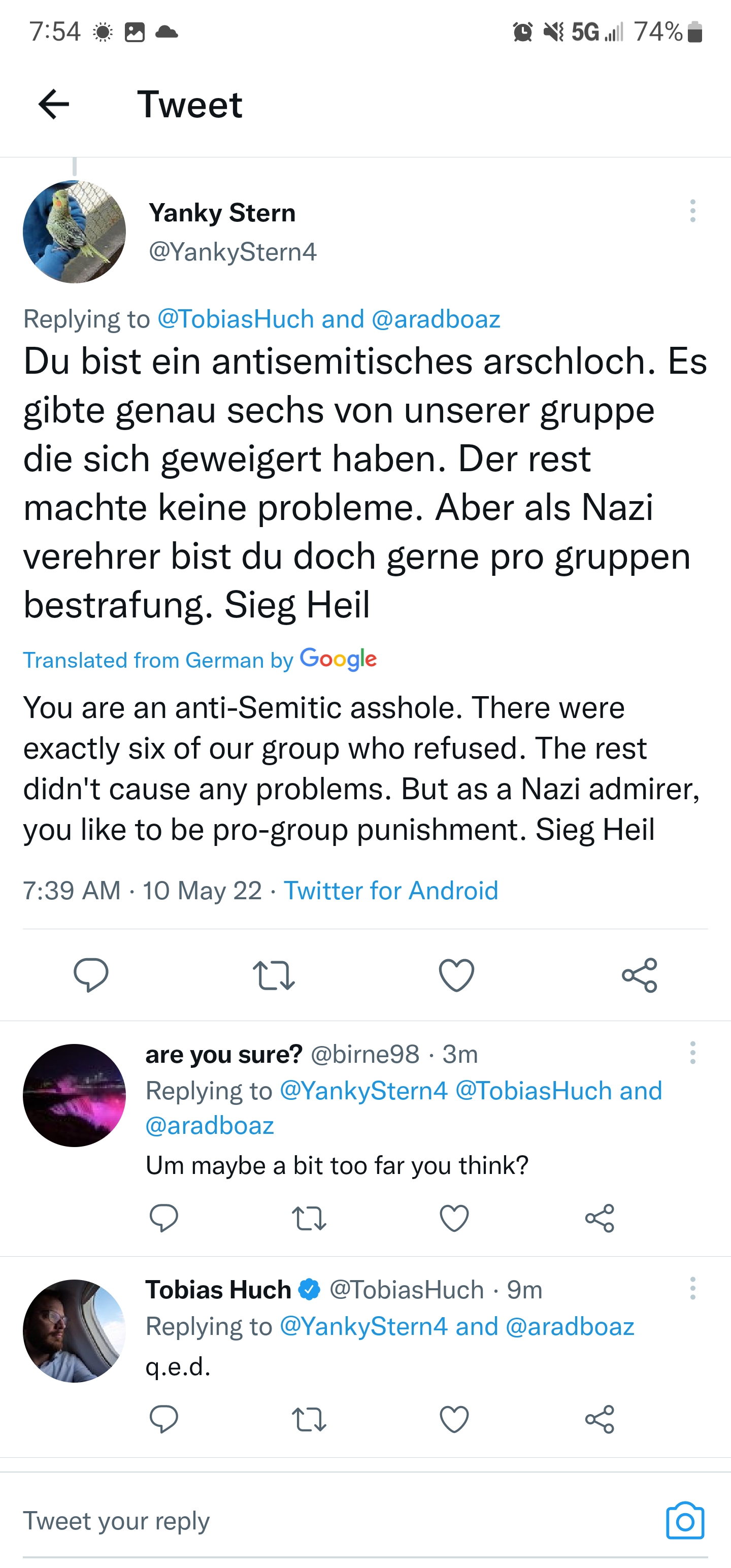Open @TobiasHuch and @aradboaz mention link
This screenshot has height=1568, width=731.
tap(328, 319)
